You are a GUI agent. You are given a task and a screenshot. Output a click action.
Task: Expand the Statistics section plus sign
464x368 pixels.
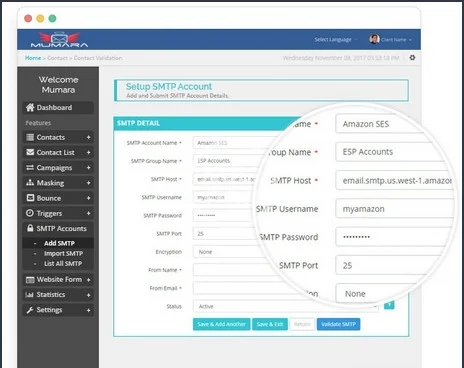pos(88,295)
